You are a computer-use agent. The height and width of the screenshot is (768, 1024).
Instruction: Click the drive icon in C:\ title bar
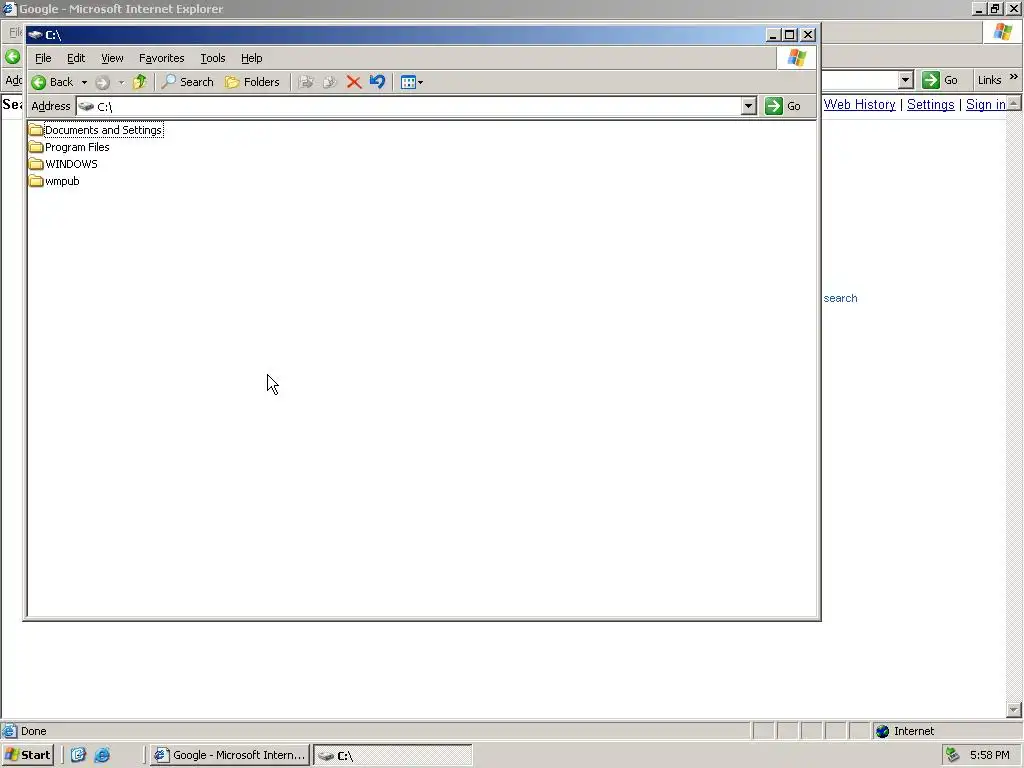tap(35, 35)
